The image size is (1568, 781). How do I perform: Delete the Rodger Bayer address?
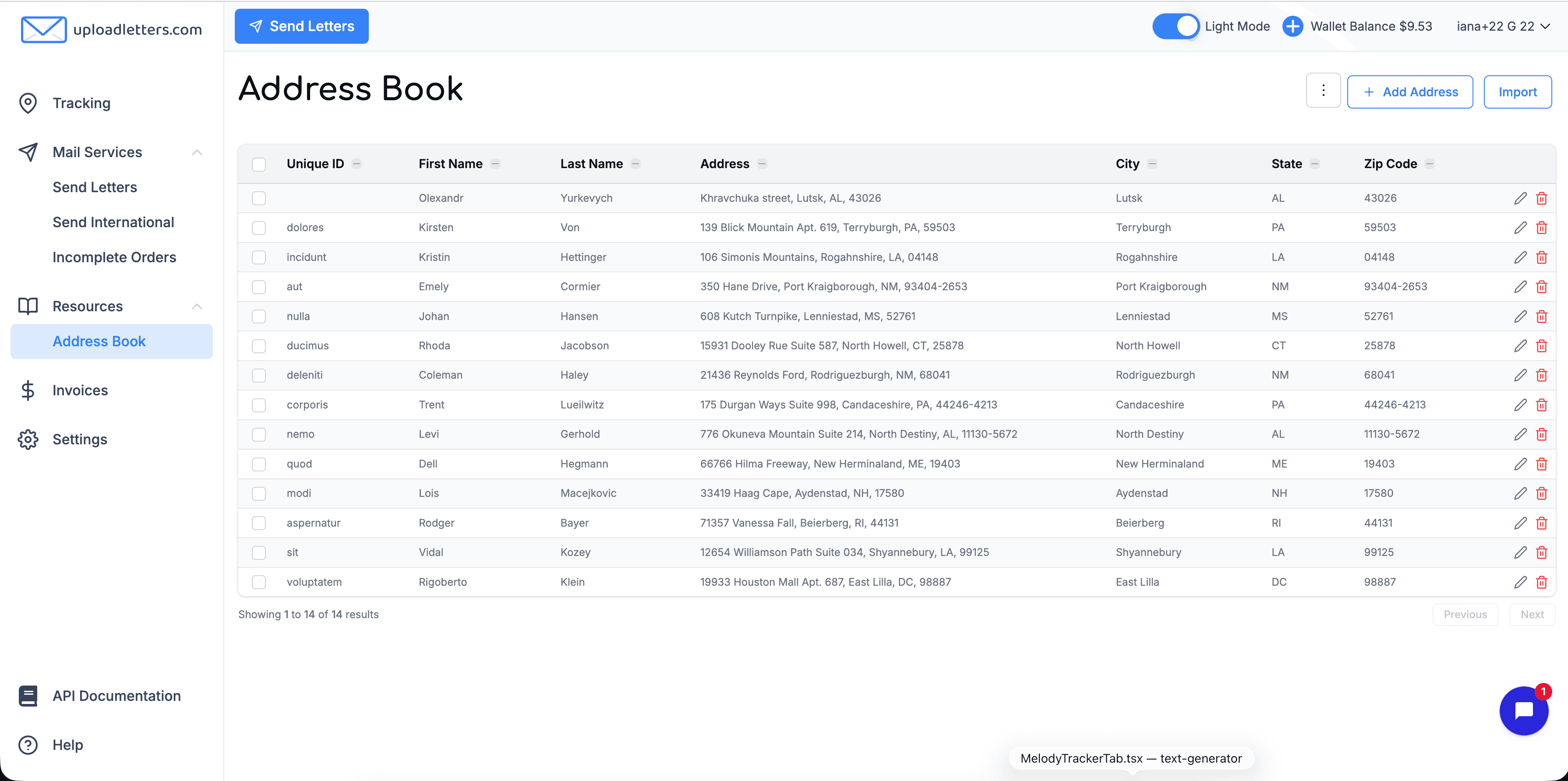pyautogui.click(x=1541, y=523)
